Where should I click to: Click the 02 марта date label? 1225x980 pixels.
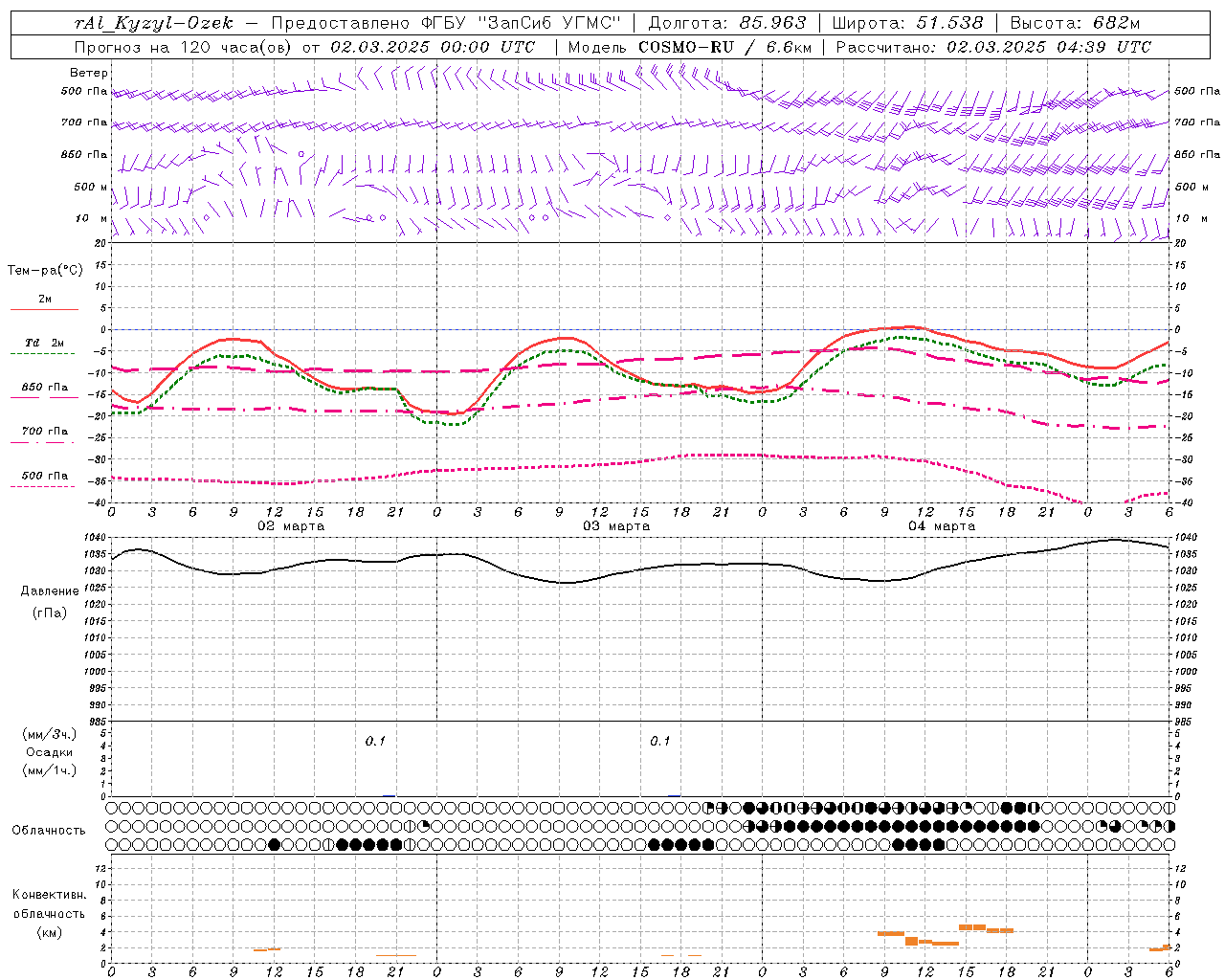pyautogui.click(x=291, y=526)
